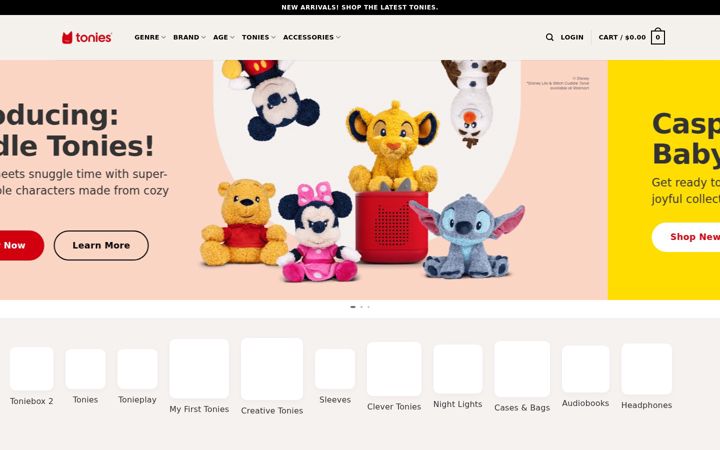Go to the Login page
Viewport: 720px width, 450px height.
tap(572, 37)
